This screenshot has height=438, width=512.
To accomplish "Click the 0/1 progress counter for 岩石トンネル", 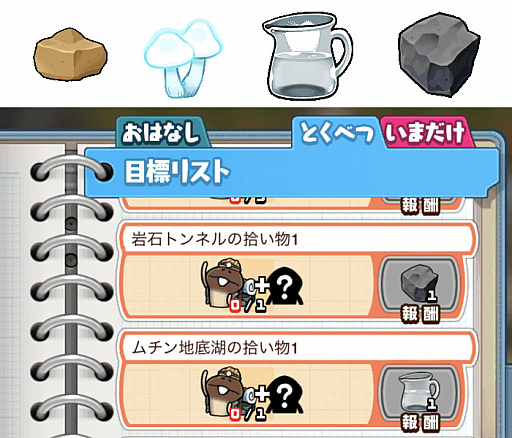I will click(x=248, y=306).
